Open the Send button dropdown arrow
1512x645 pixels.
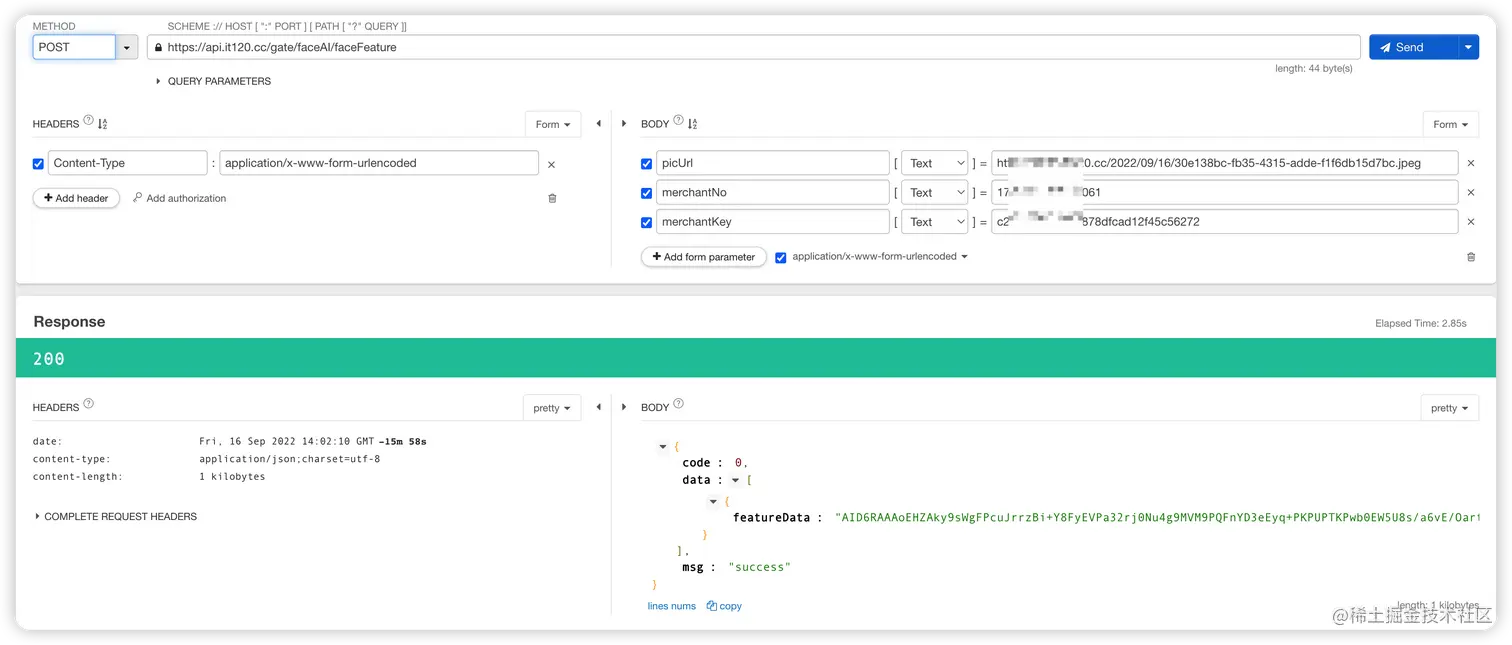tap(1469, 47)
